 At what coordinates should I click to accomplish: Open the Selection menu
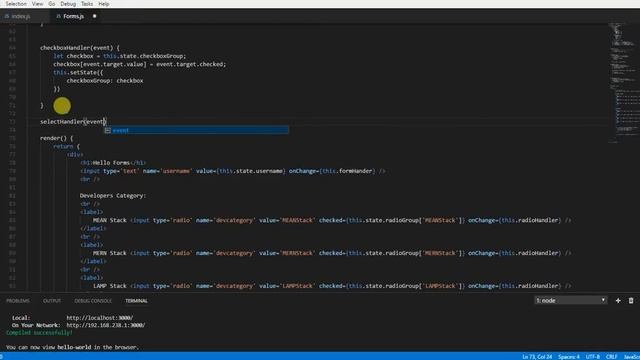16,4
